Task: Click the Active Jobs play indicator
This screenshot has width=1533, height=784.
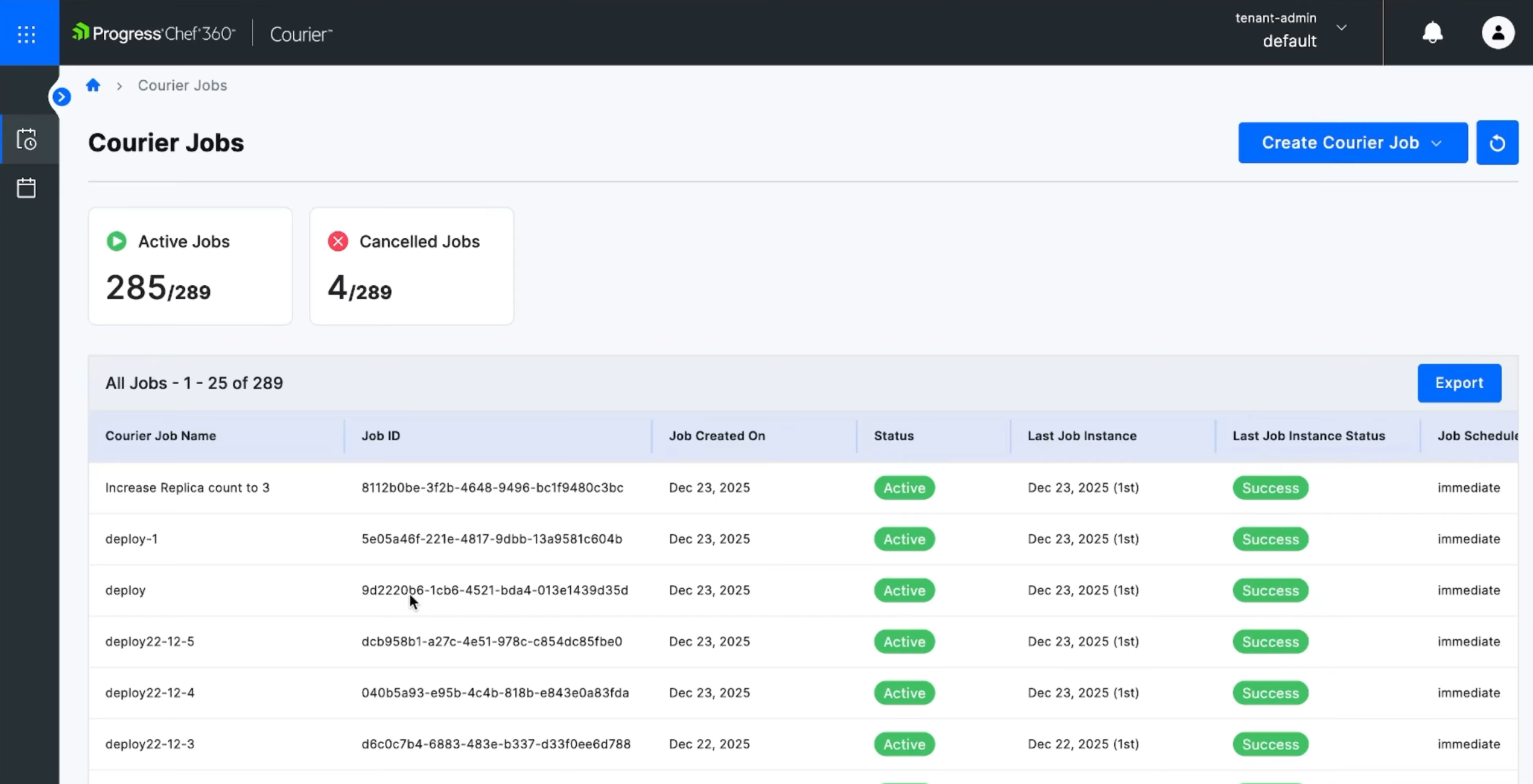Action: coord(116,241)
